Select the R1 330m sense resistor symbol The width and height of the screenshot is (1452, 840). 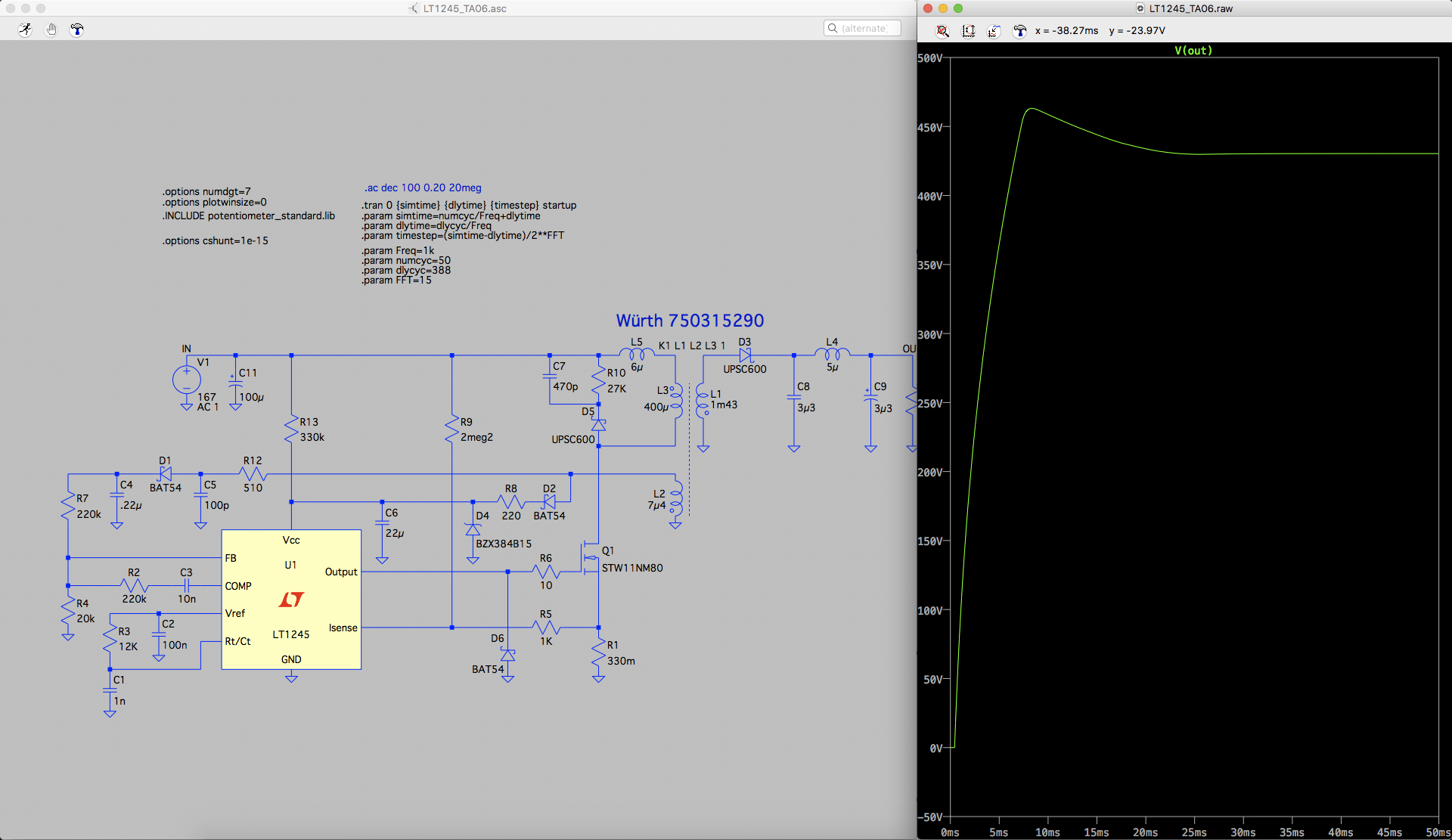point(598,653)
